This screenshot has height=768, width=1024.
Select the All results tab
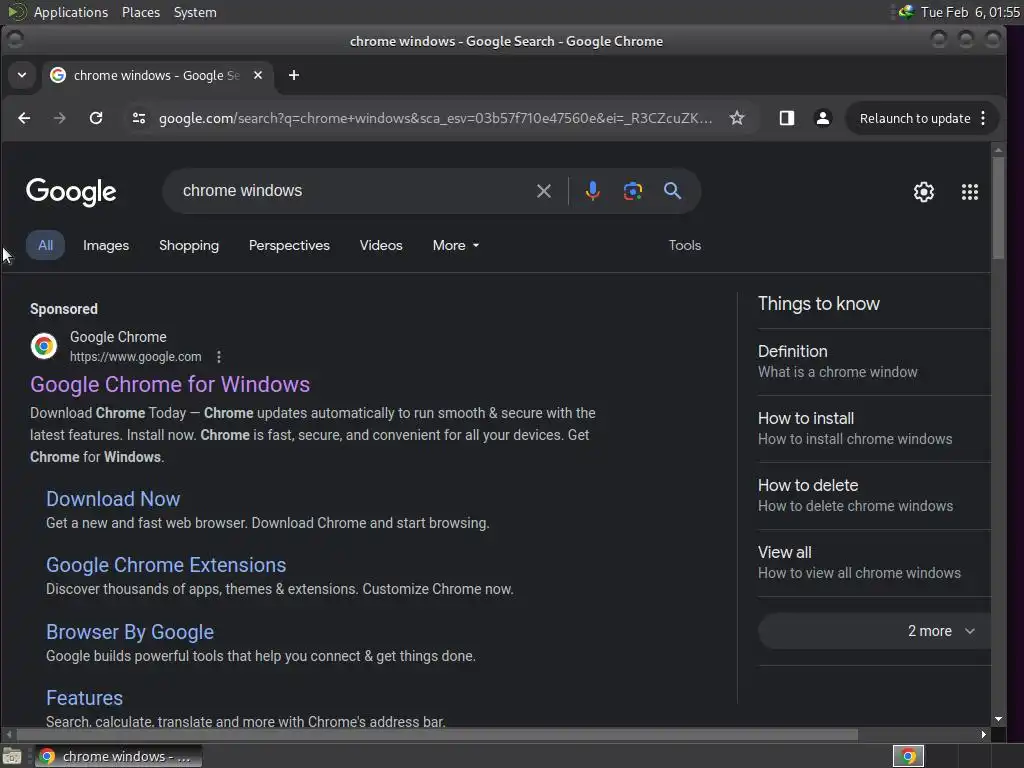pos(45,246)
